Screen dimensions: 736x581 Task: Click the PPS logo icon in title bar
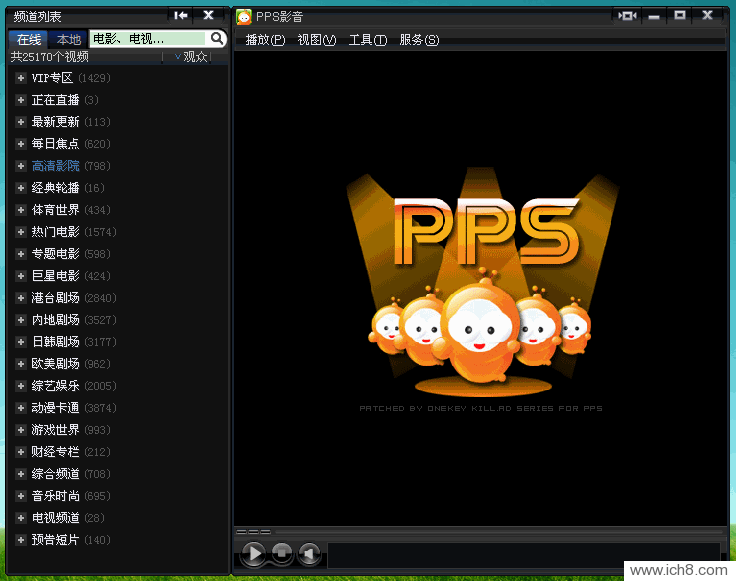[x=244, y=16]
